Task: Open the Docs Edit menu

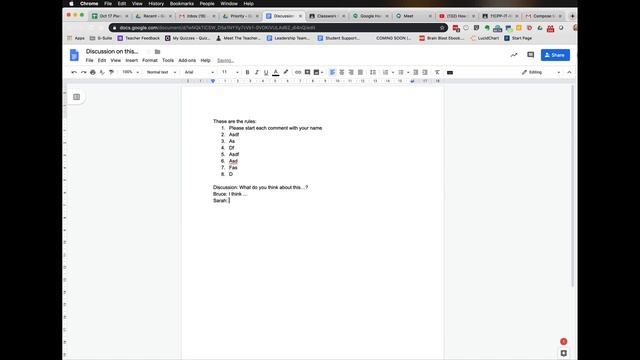Action: (x=102, y=60)
